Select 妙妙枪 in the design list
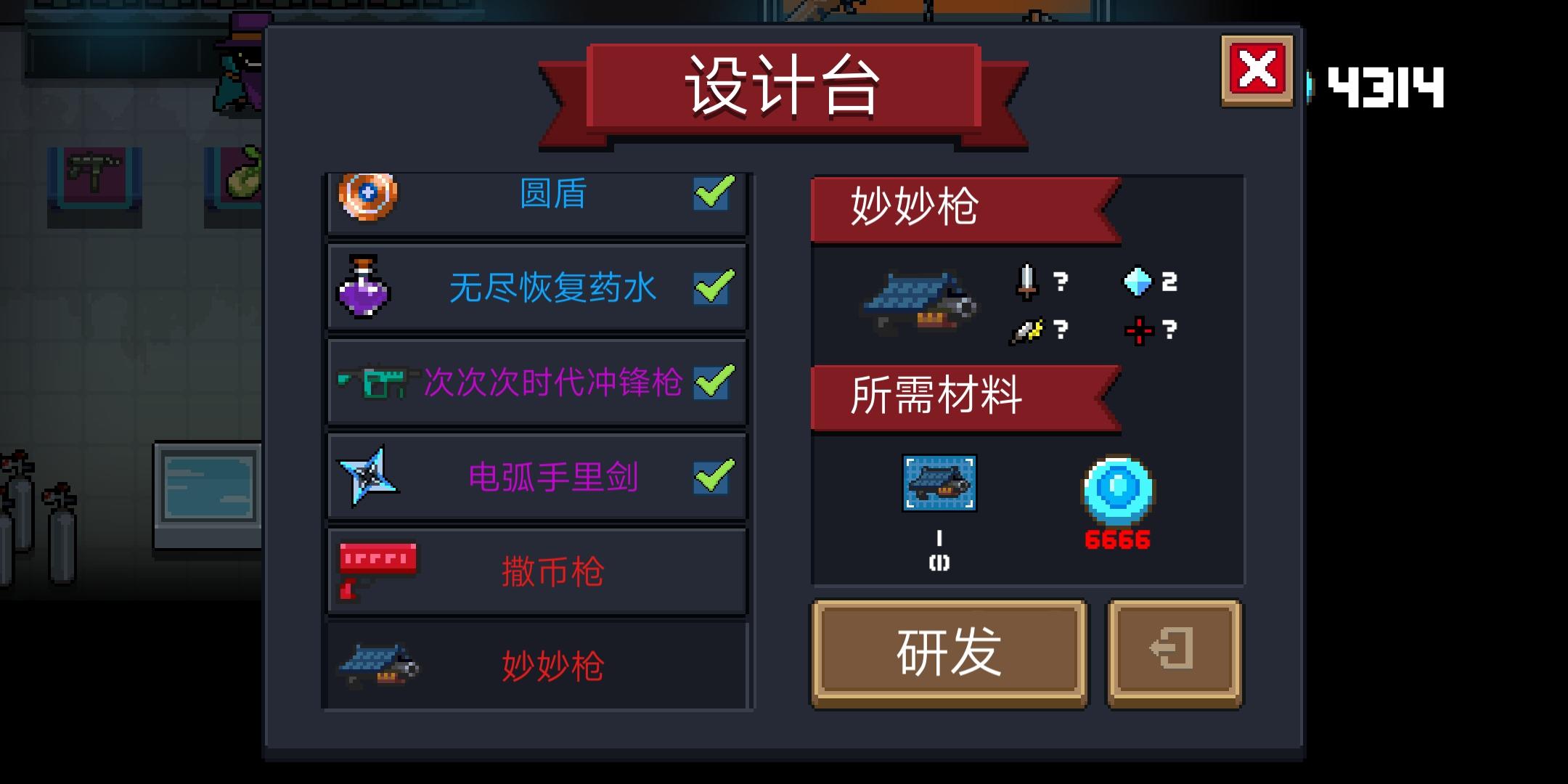The image size is (1568, 784). pos(537,666)
